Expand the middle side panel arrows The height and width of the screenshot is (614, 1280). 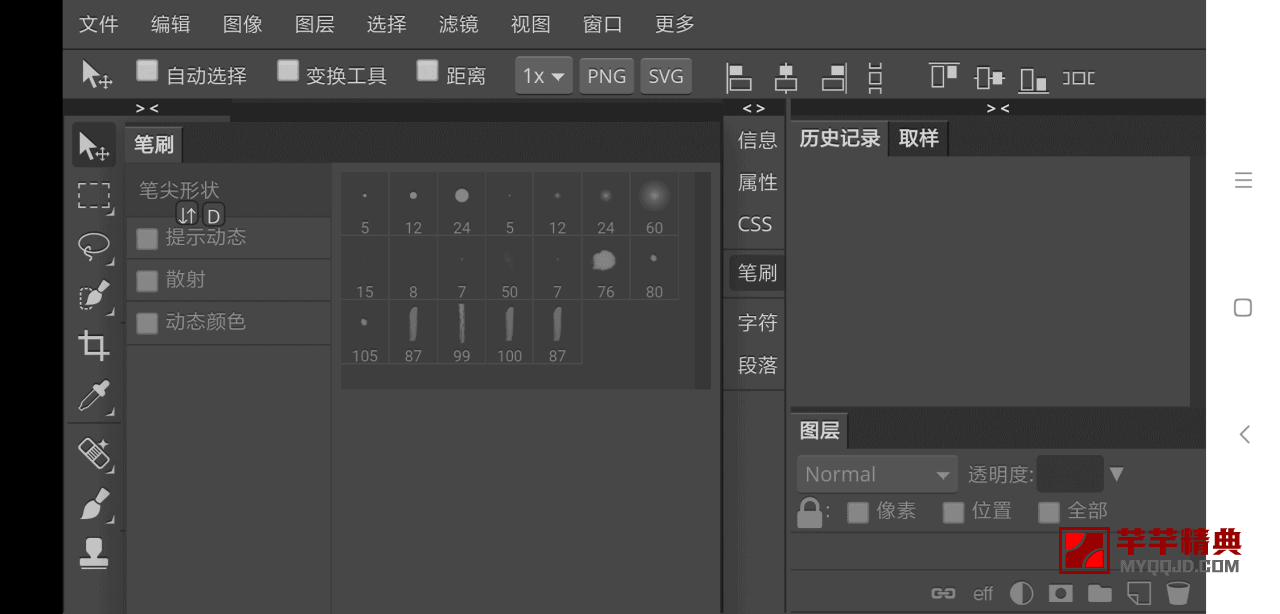(x=754, y=108)
